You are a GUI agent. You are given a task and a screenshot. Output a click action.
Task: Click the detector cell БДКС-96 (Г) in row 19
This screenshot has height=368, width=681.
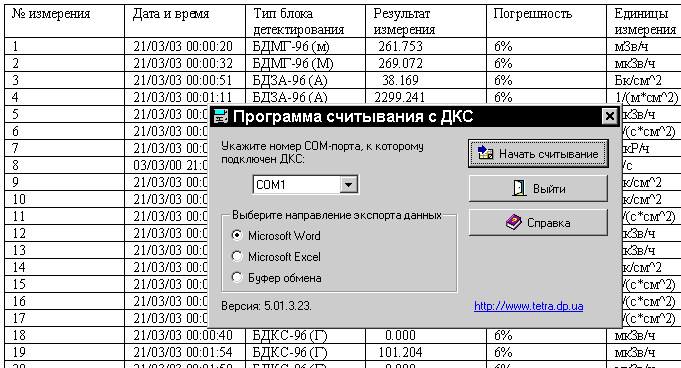point(290,352)
